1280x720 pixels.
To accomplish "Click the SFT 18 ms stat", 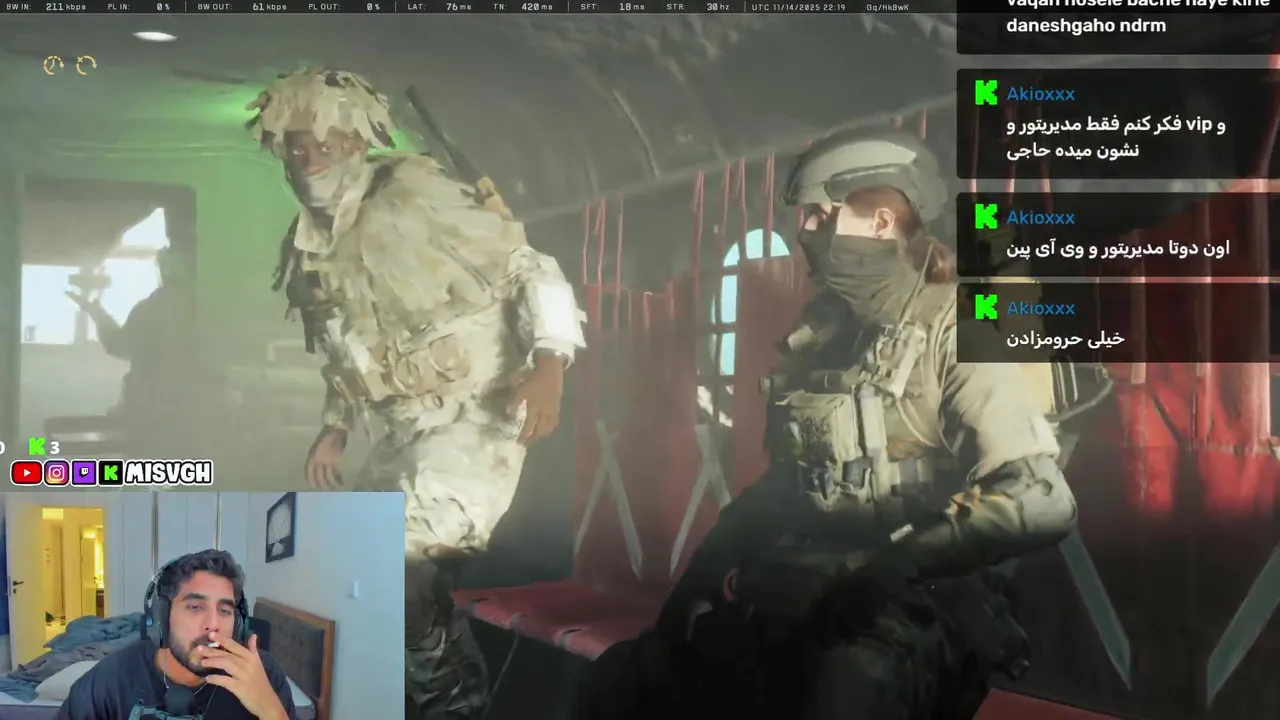I will pos(612,6).
